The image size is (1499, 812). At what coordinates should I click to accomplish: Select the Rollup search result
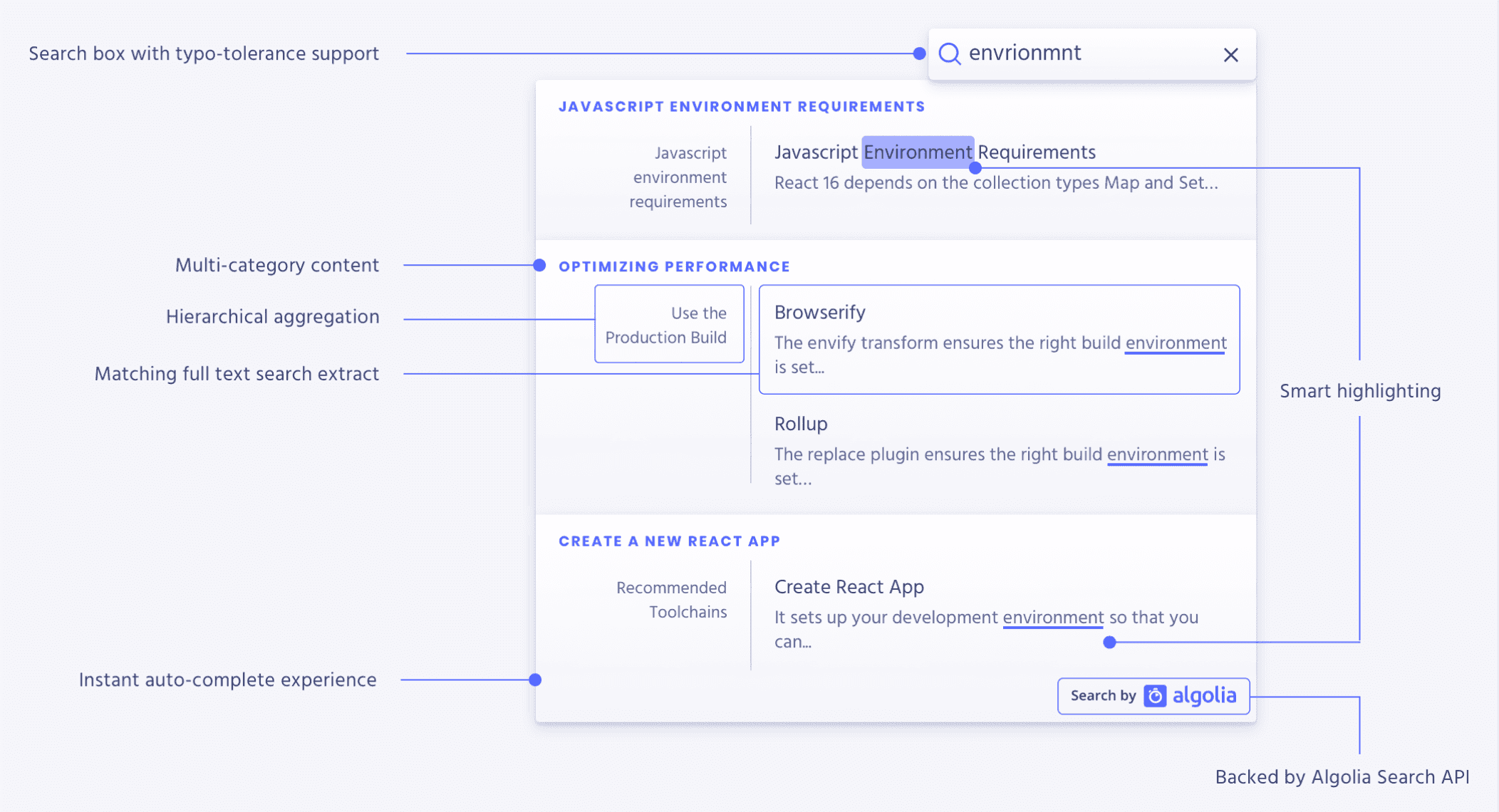tap(999, 451)
